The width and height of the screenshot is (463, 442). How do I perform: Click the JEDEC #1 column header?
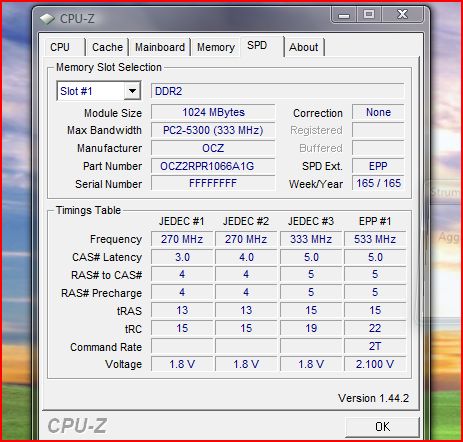(182, 221)
